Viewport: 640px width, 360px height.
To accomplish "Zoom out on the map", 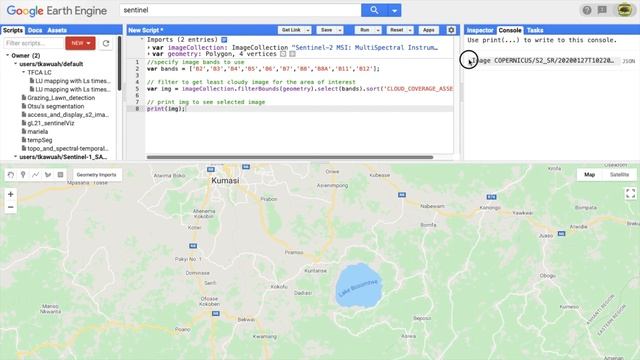I will [11, 207].
